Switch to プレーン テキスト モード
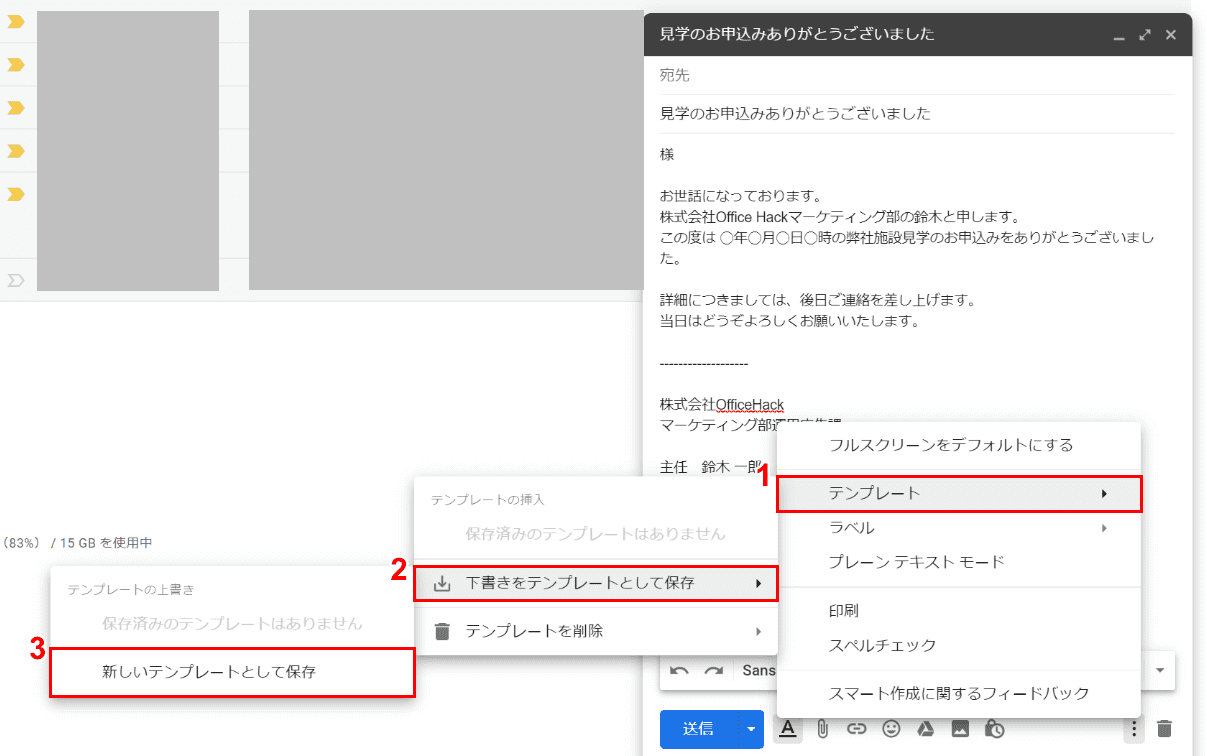The height and width of the screenshot is (756, 1207). [959, 562]
